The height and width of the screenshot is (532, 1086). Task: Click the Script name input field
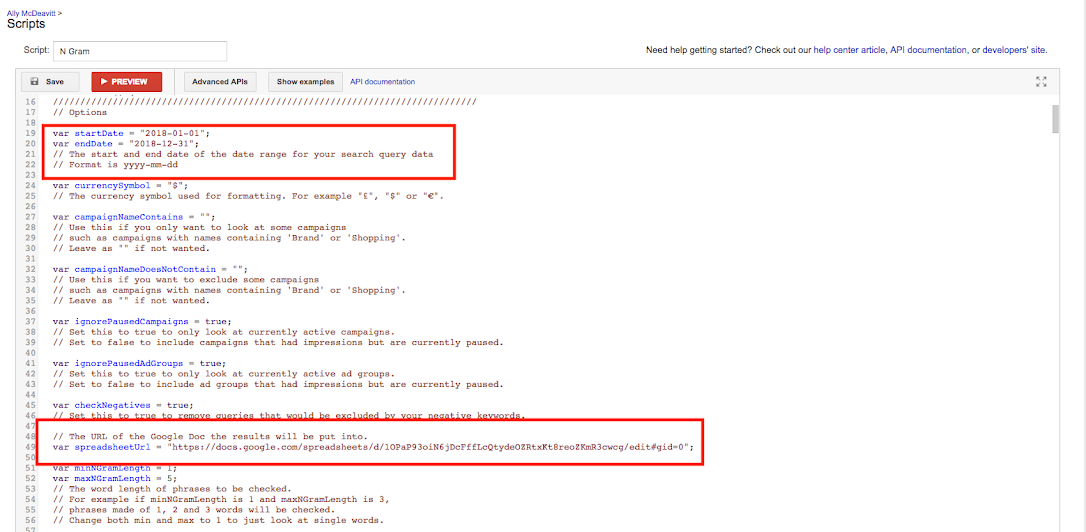140,51
